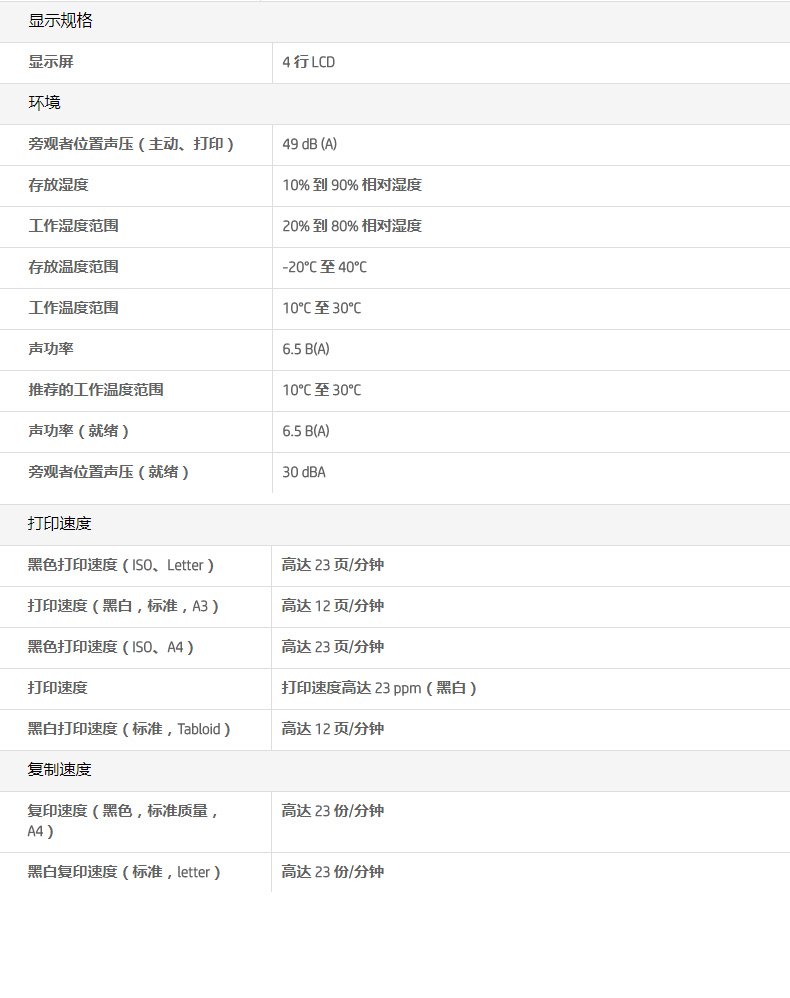Select the 20% 到 80% 相对湿度 value
Image resolution: width=790 pixels, height=998 pixels.
[351, 226]
